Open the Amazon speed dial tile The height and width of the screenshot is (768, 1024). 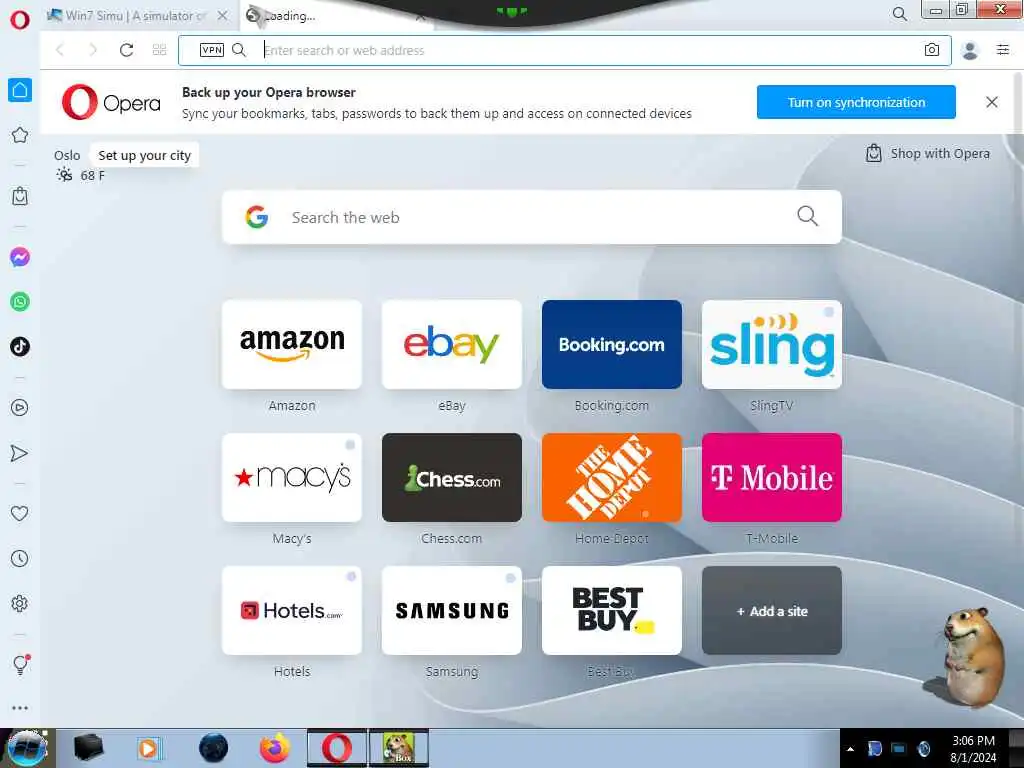292,344
